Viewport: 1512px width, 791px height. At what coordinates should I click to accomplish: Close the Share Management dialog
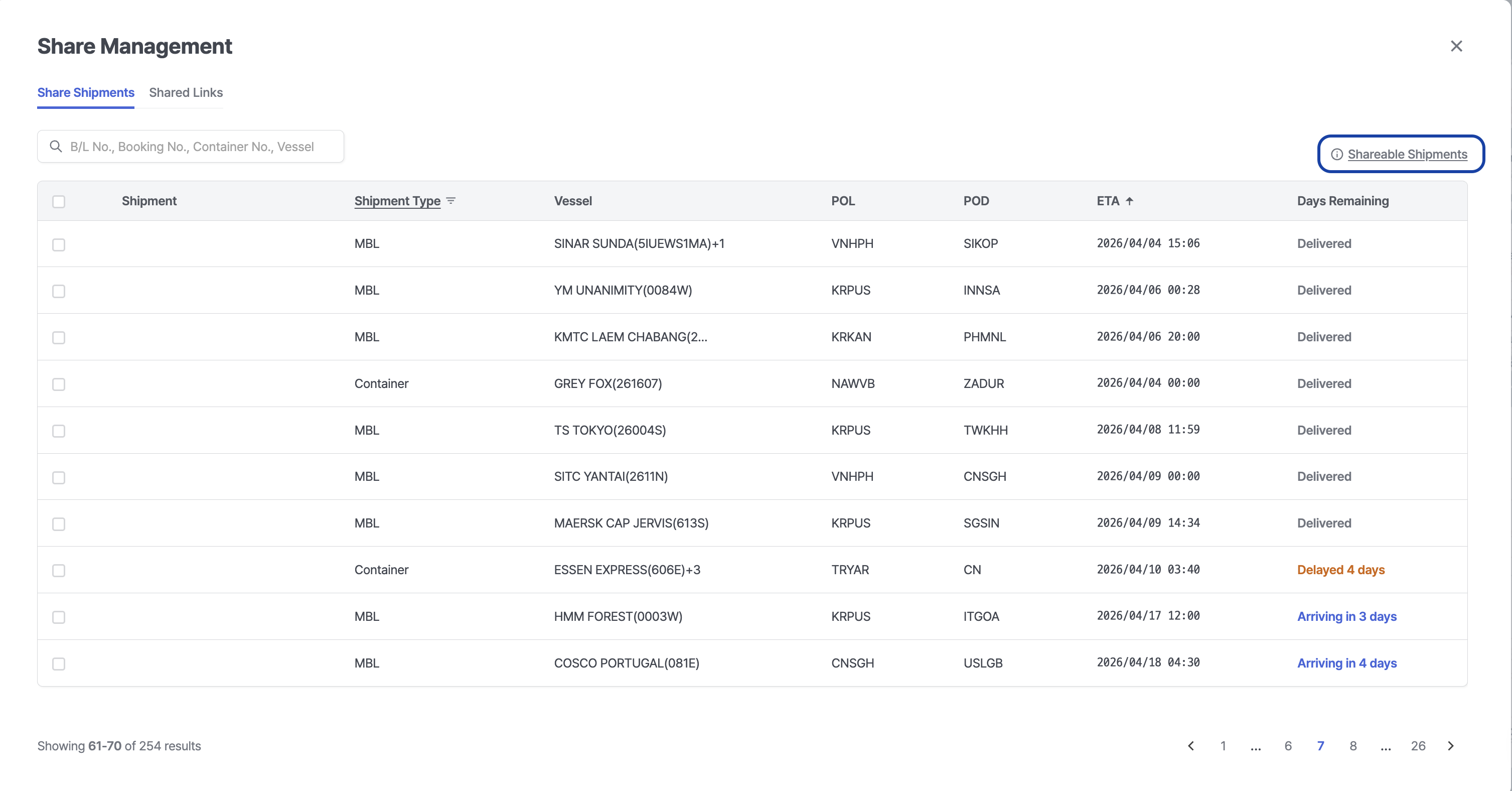1457,46
